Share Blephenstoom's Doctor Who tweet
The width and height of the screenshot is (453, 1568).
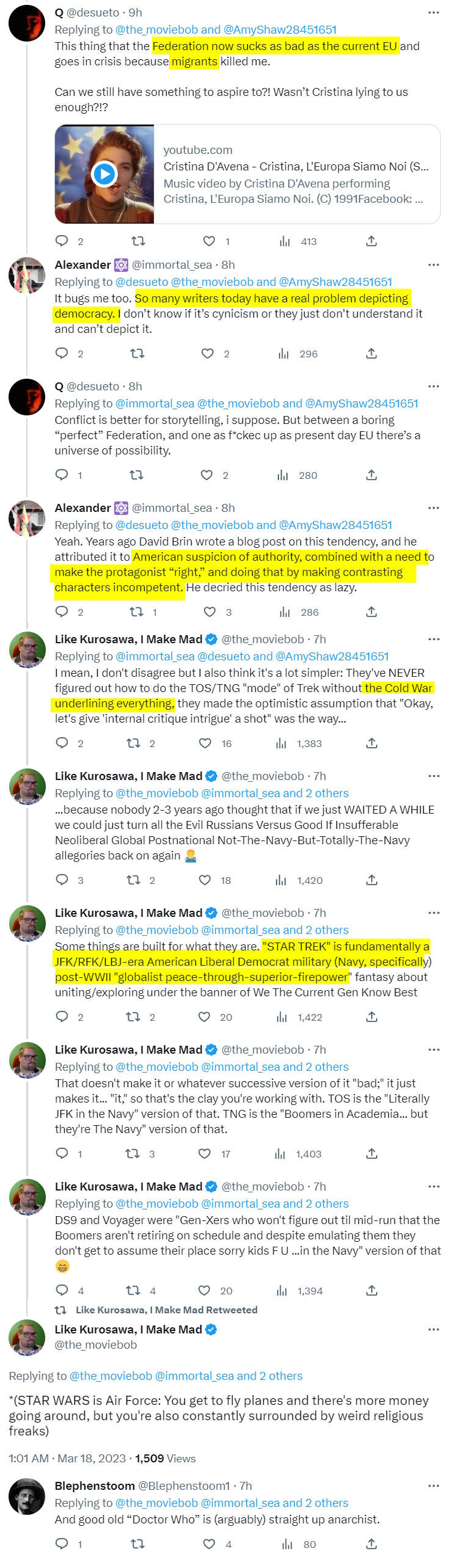371,1544
